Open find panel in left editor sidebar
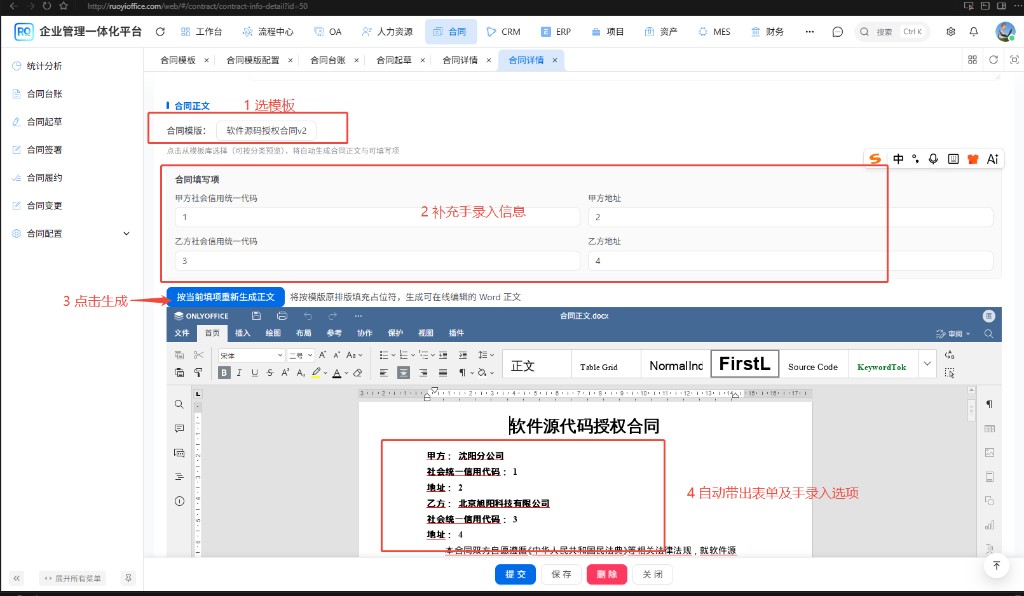The width and height of the screenshot is (1024, 596). [179, 404]
